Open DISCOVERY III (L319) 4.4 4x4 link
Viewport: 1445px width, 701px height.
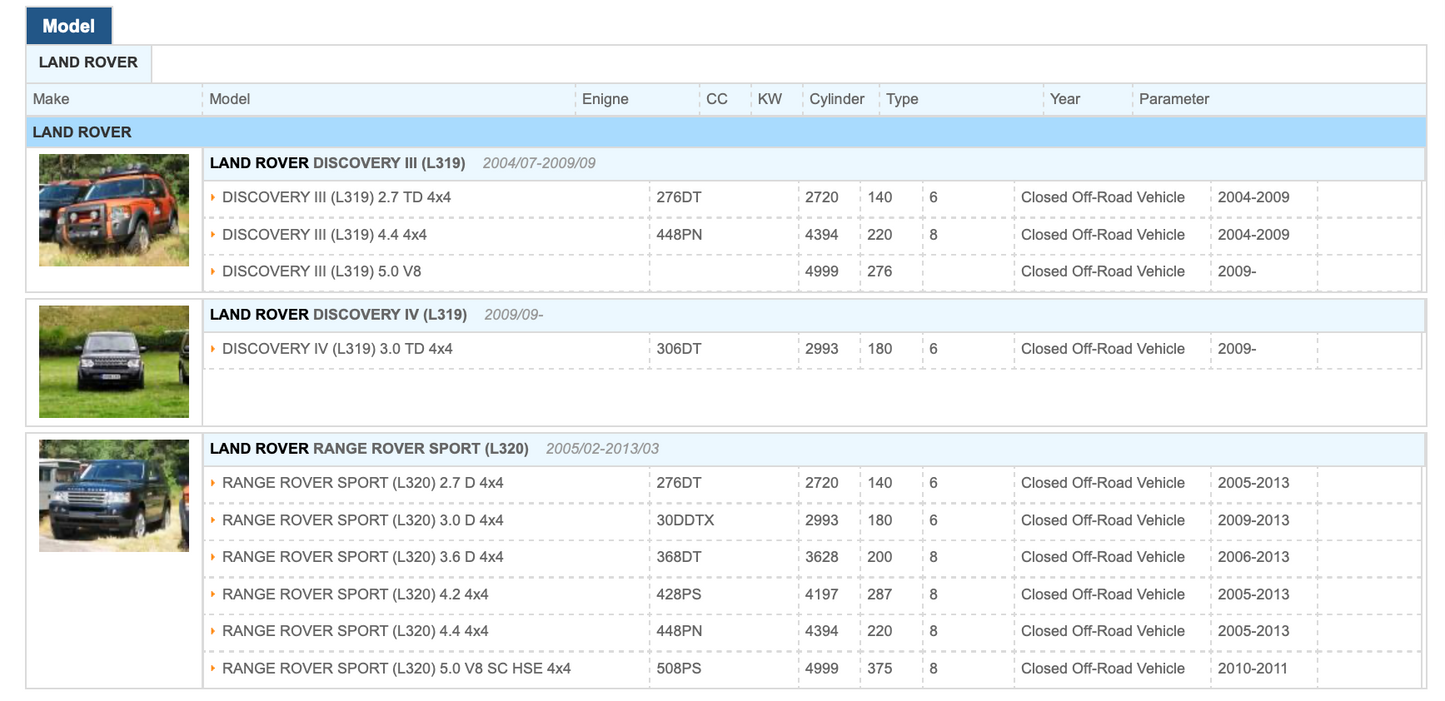324,235
